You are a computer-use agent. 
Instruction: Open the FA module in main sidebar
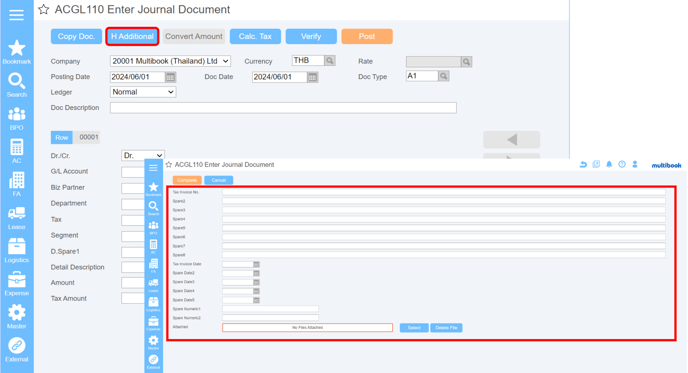point(17,184)
